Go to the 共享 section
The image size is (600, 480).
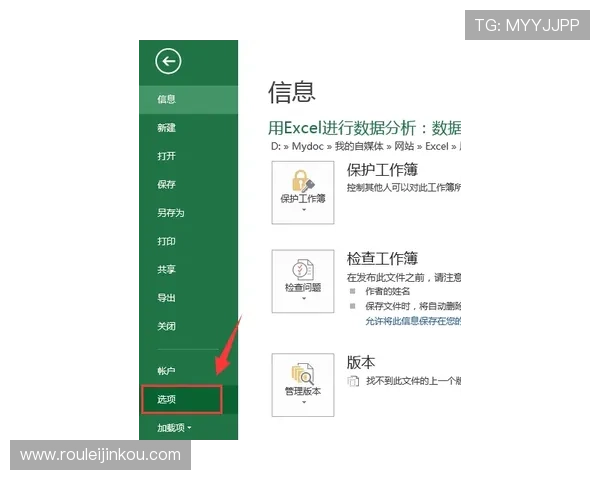click(188, 269)
